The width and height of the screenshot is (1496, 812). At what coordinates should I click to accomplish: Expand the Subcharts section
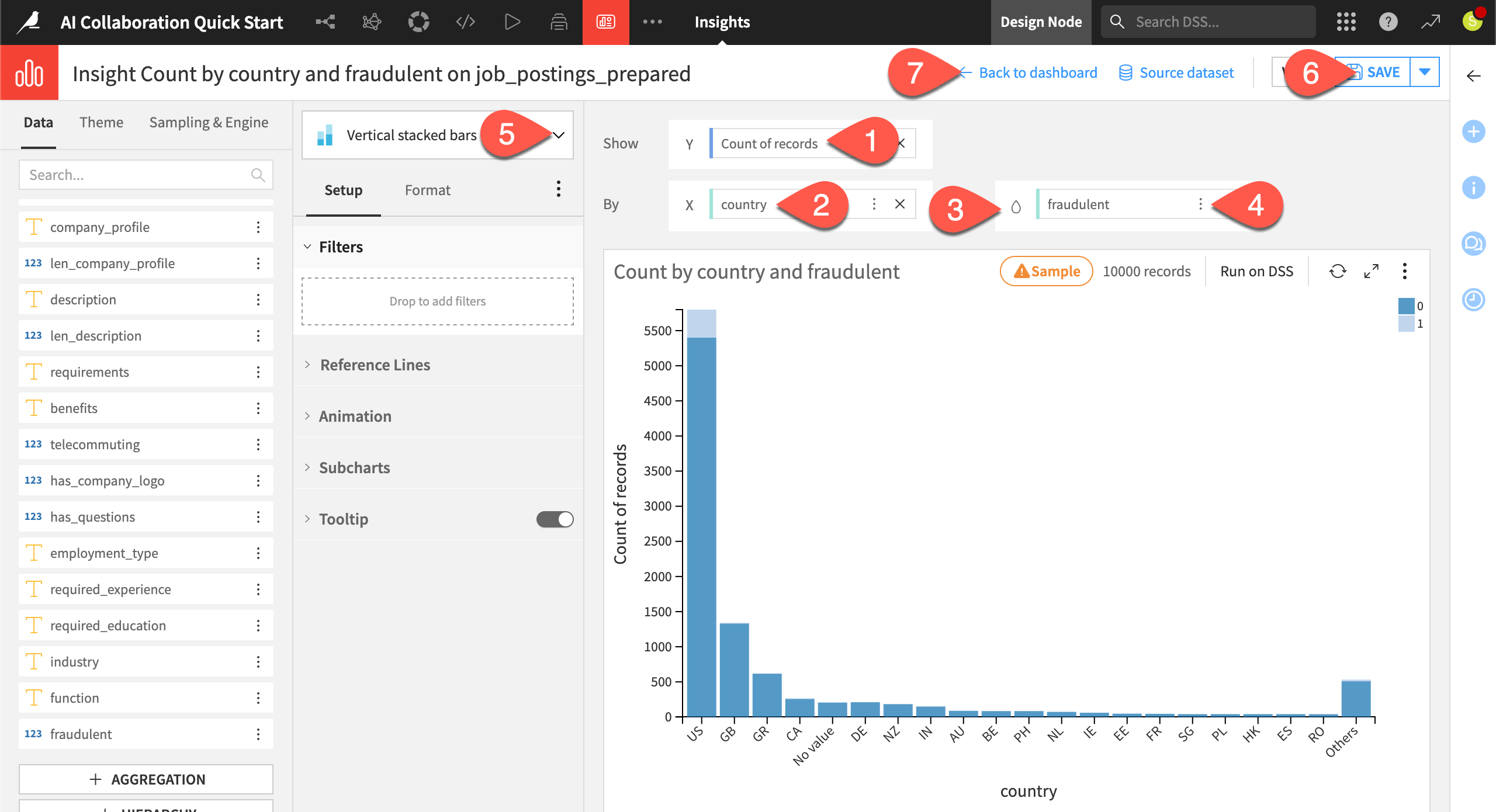click(354, 467)
